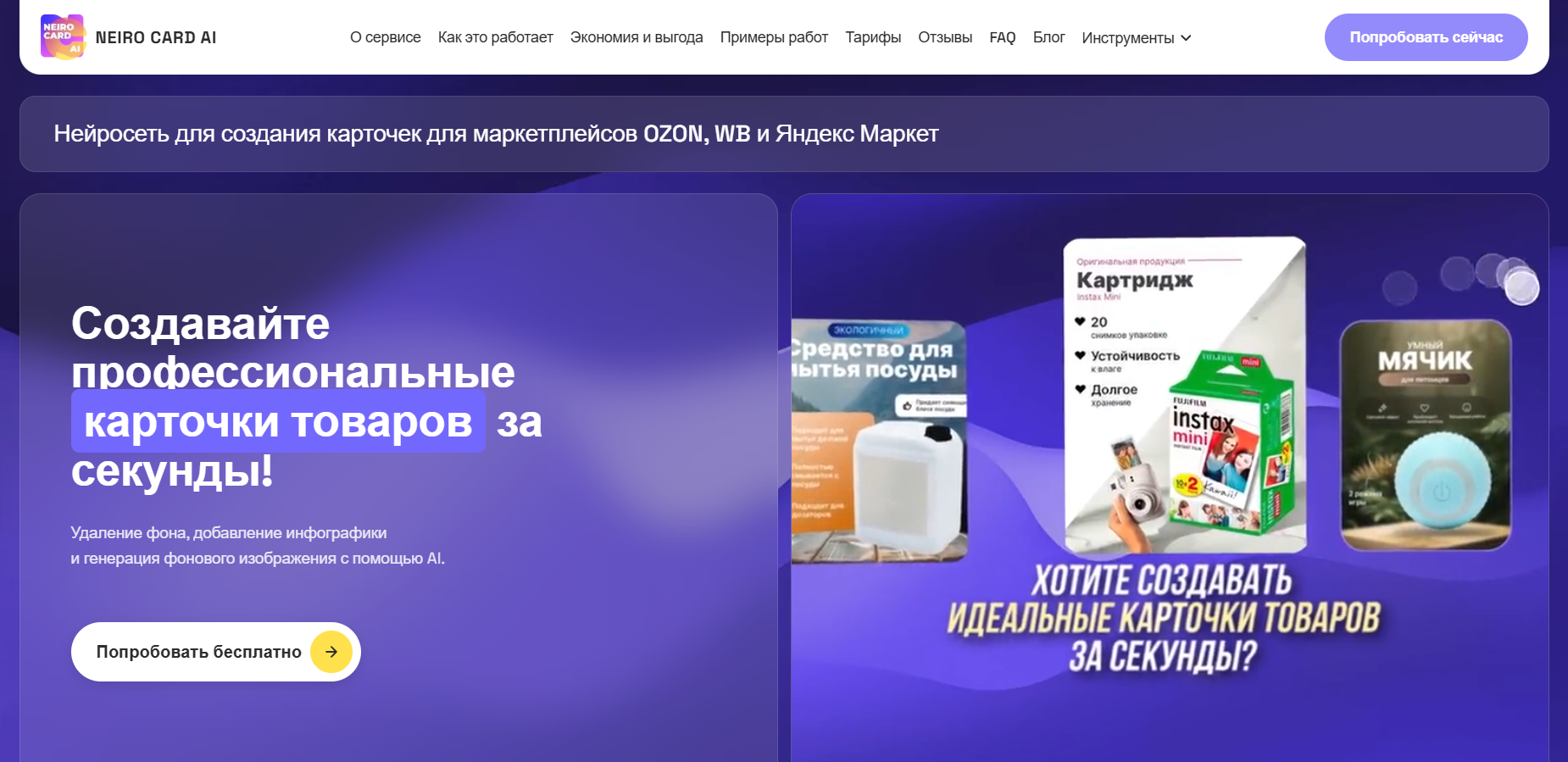Open Экономия и выгода menu link
This screenshot has height=762, width=1568.
tap(637, 37)
